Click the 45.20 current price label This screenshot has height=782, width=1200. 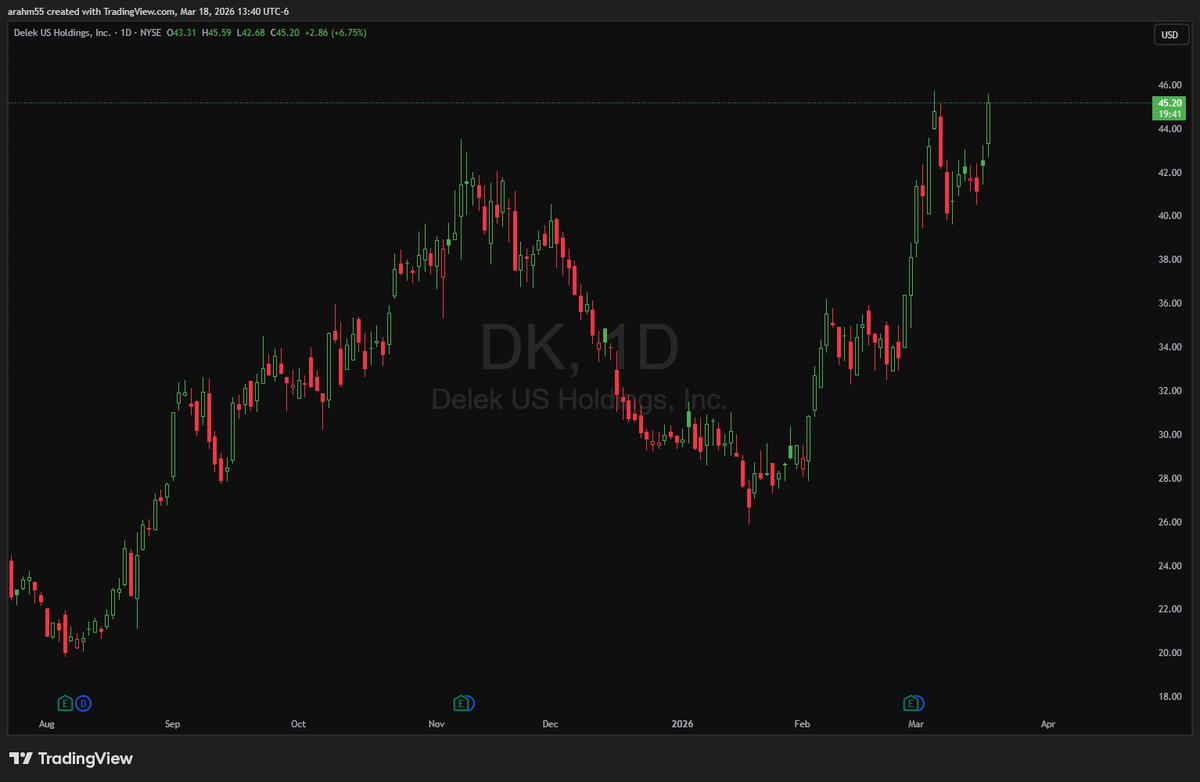click(1170, 103)
